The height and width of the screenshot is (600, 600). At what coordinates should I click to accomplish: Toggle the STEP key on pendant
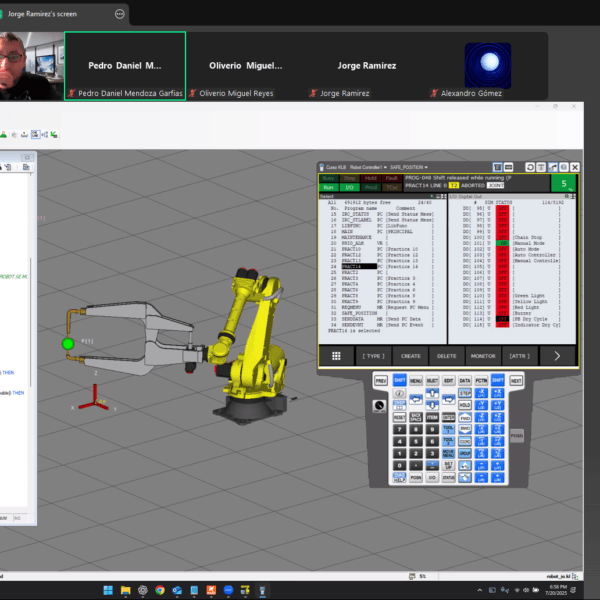465,394
